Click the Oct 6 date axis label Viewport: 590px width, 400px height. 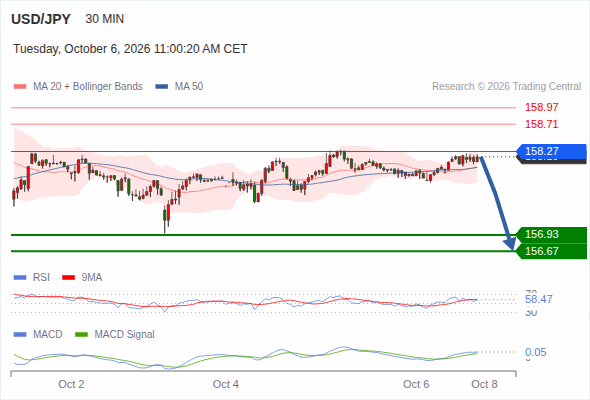pyautogui.click(x=416, y=384)
